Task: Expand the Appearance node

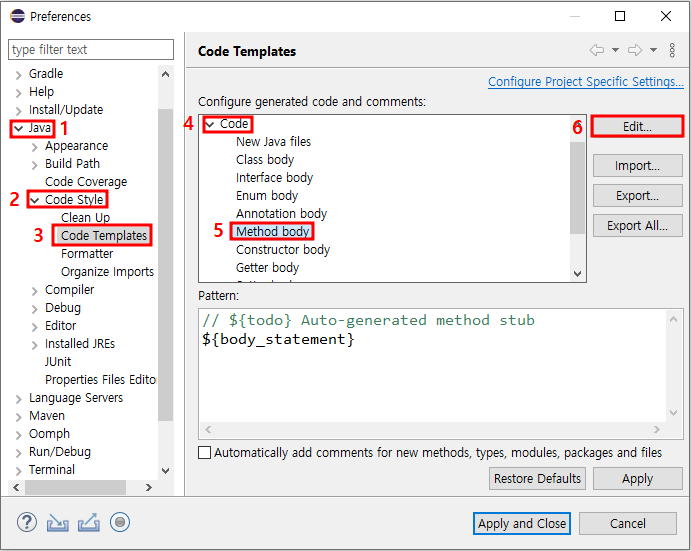Action: coord(35,147)
